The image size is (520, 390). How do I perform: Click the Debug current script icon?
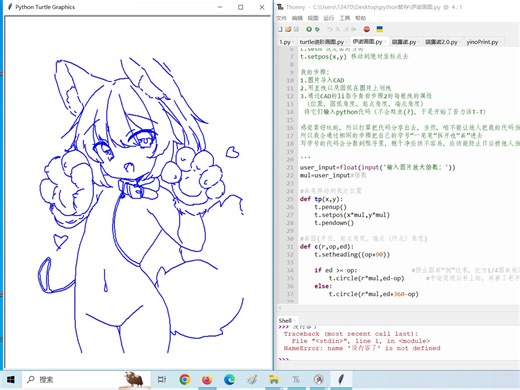pyautogui.click(x=317, y=29)
